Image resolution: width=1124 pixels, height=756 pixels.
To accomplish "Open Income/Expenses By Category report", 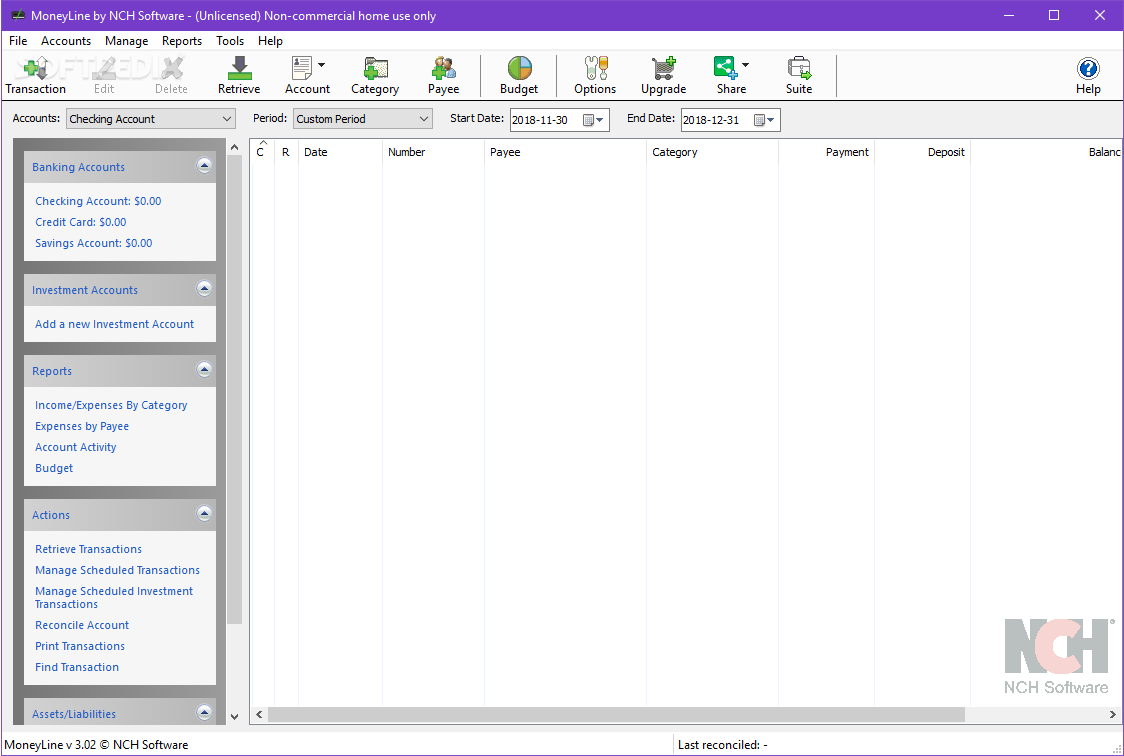I will tap(111, 405).
